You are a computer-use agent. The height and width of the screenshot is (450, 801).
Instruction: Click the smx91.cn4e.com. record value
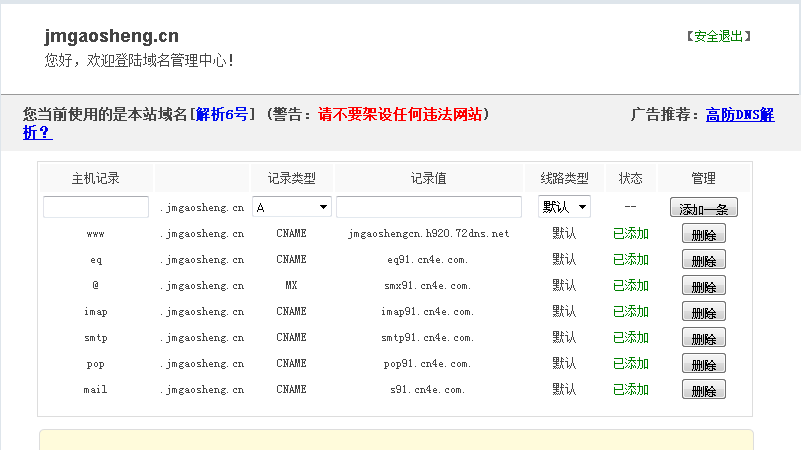pyautogui.click(x=428, y=286)
